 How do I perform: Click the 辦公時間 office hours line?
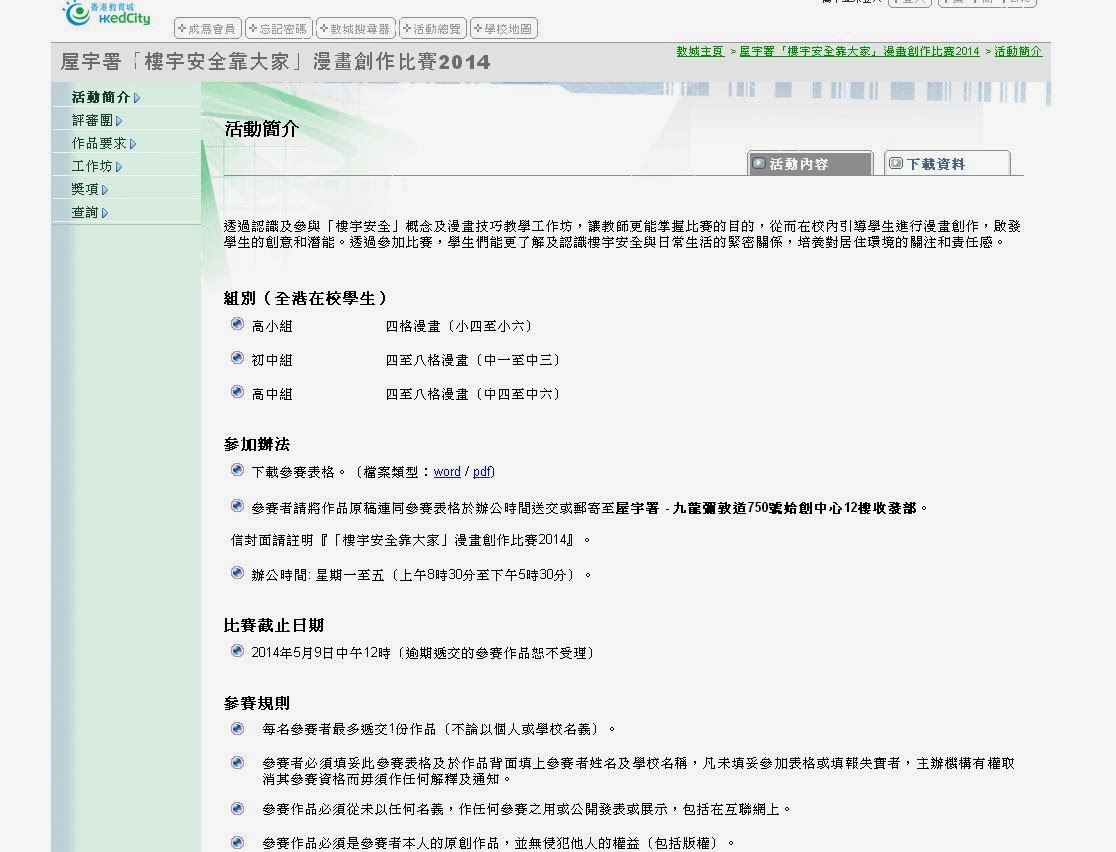pos(421,574)
